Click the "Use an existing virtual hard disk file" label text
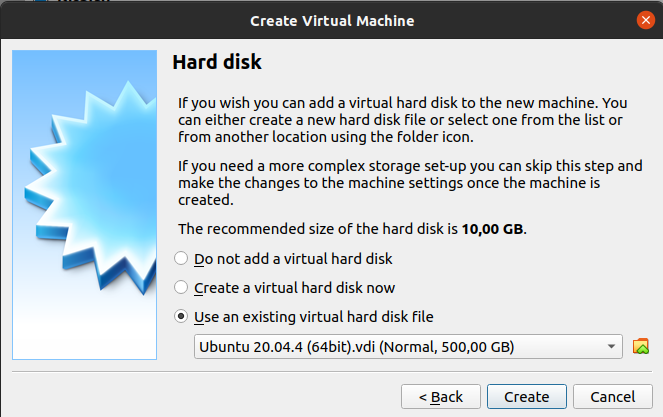663x417 pixels. [x=314, y=316]
